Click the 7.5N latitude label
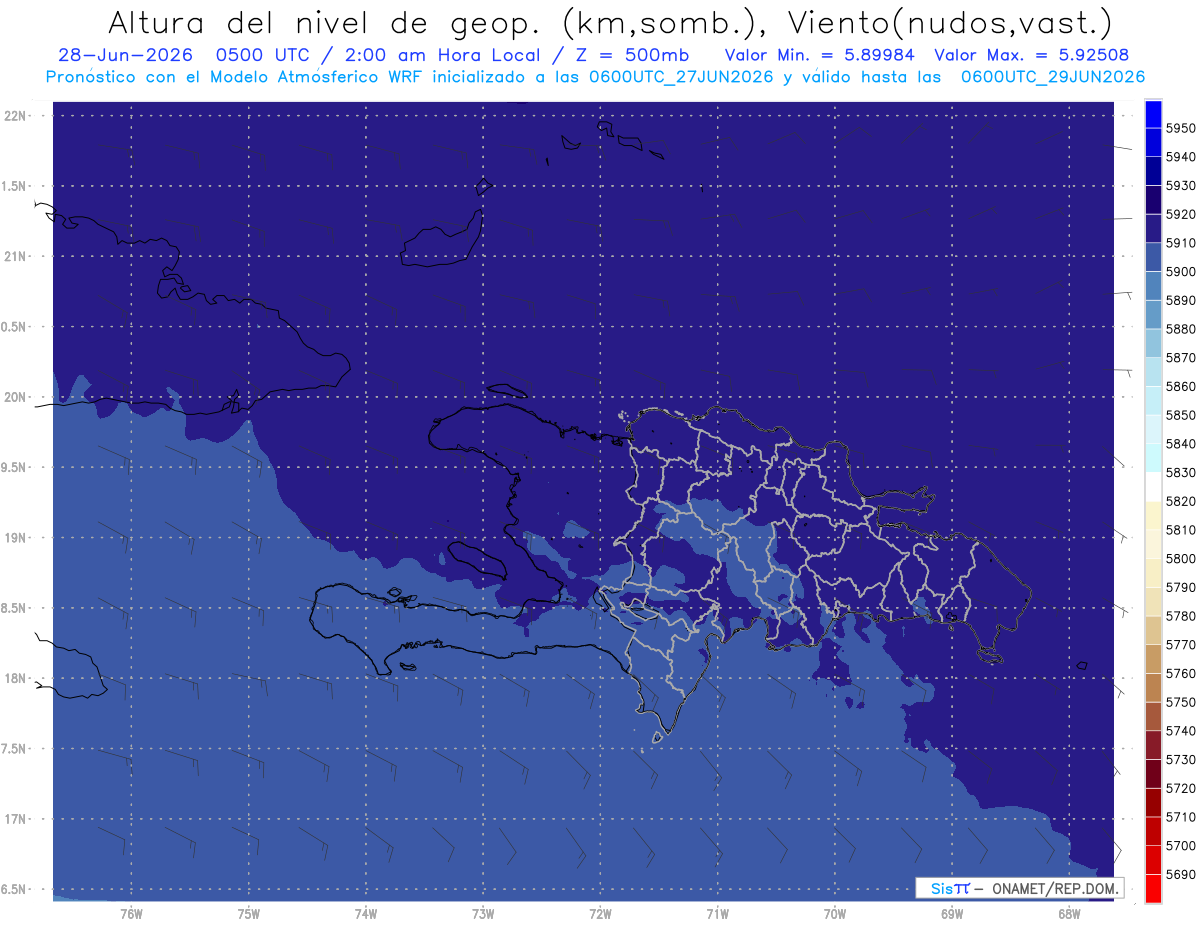The image size is (1200, 927). (x=15, y=748)
